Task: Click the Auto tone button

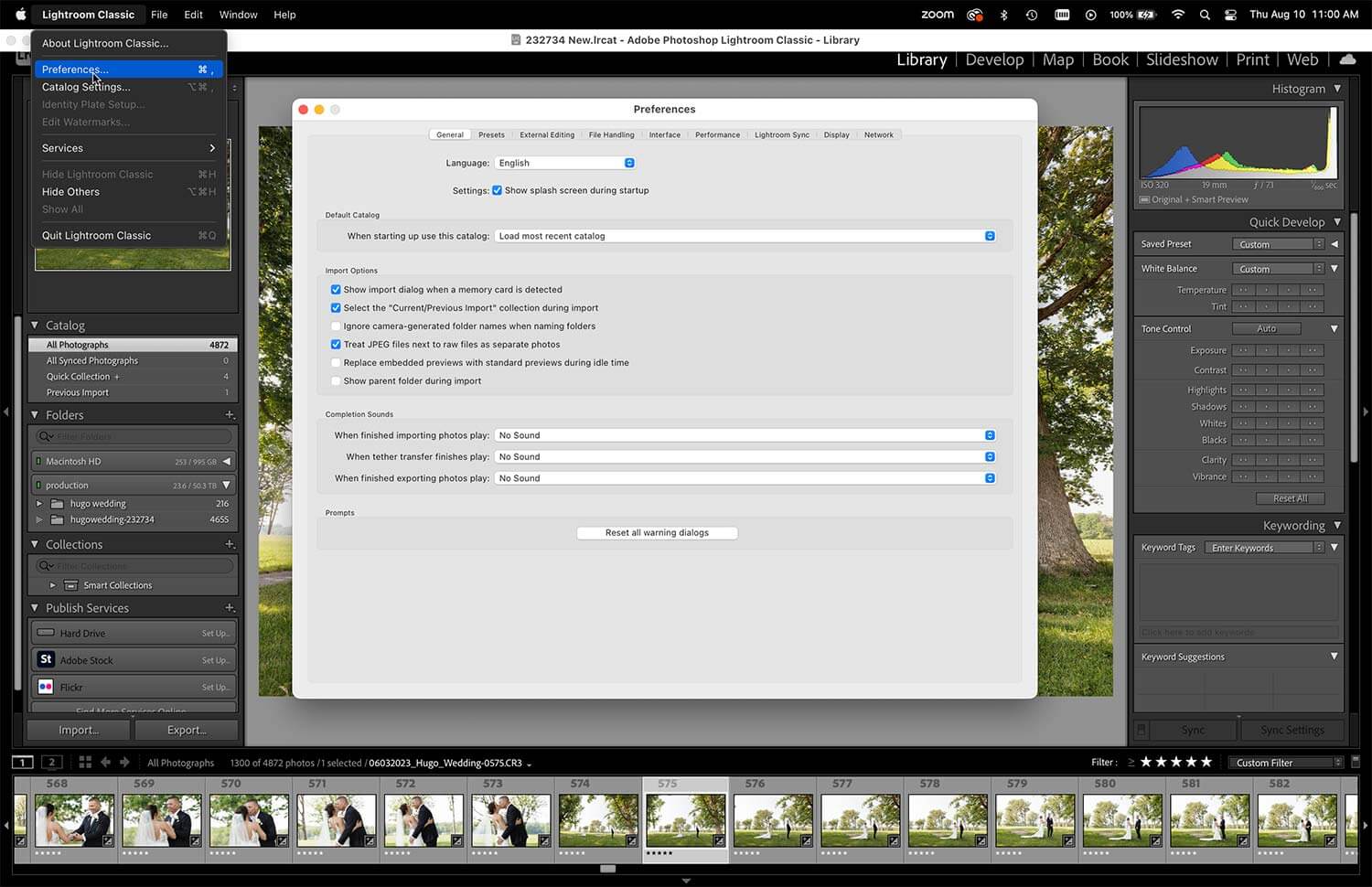Action: coord(1266,328)
